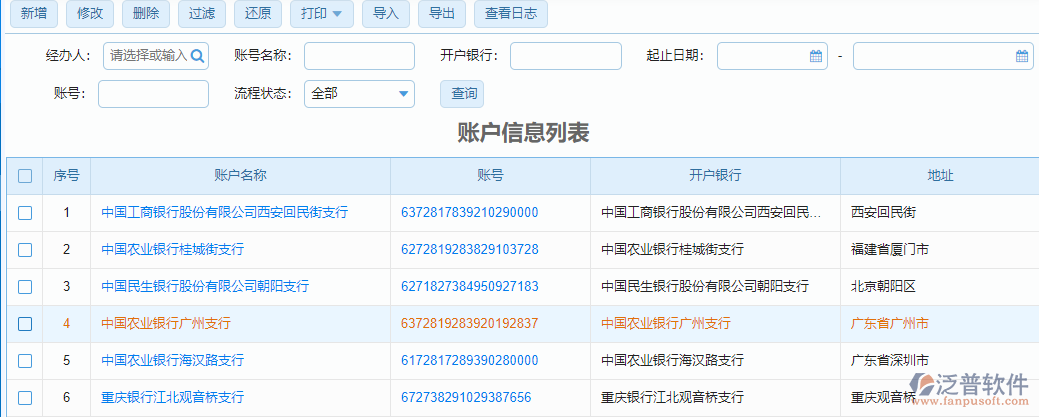The height and width of the screenshot is (417, 1039).
Task: Sort by the 账户名称 column header
Action: click(x=240, y=176)
